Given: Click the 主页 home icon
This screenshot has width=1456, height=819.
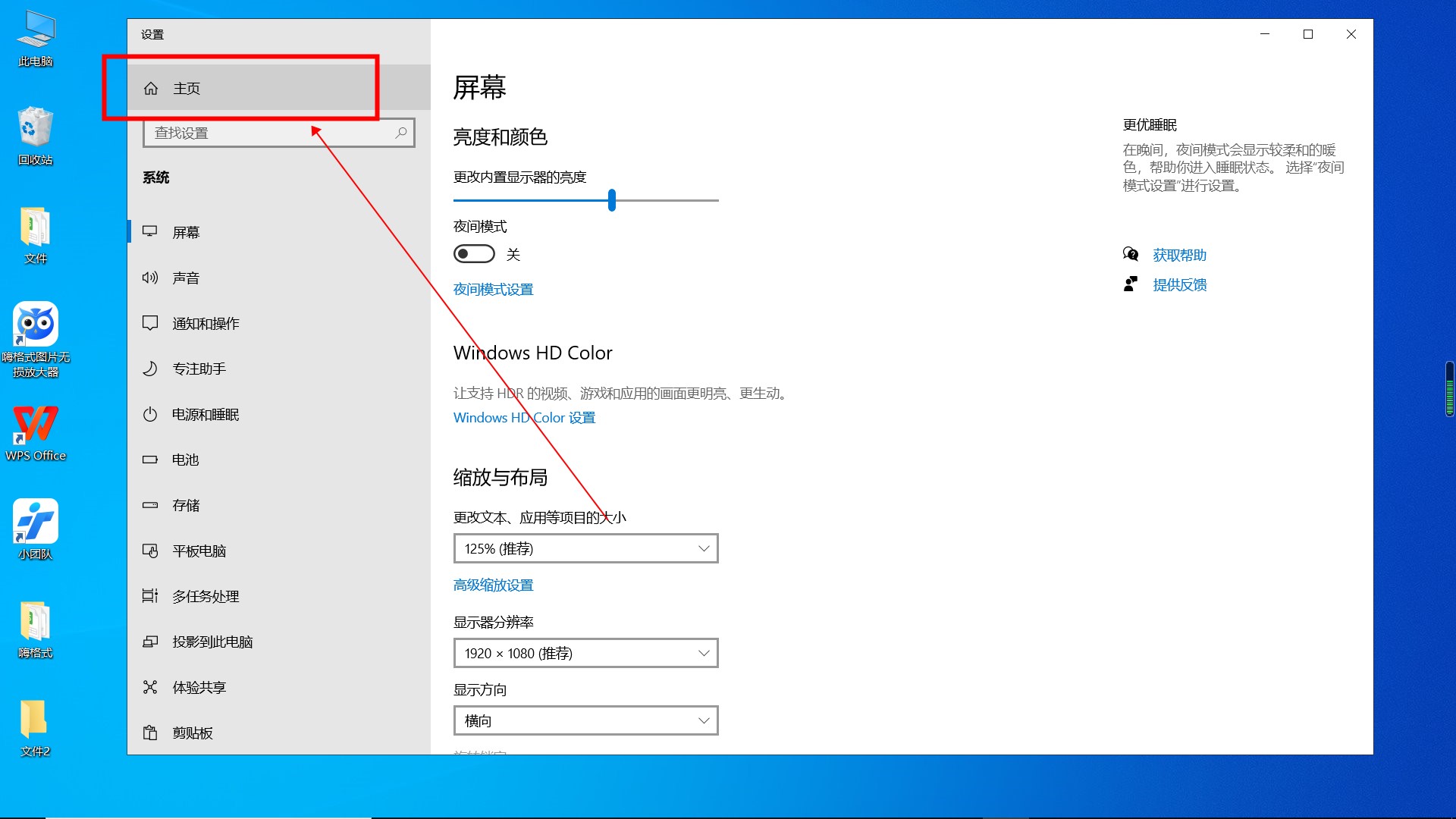Looking at the screenshot, I should pos(150,88).
